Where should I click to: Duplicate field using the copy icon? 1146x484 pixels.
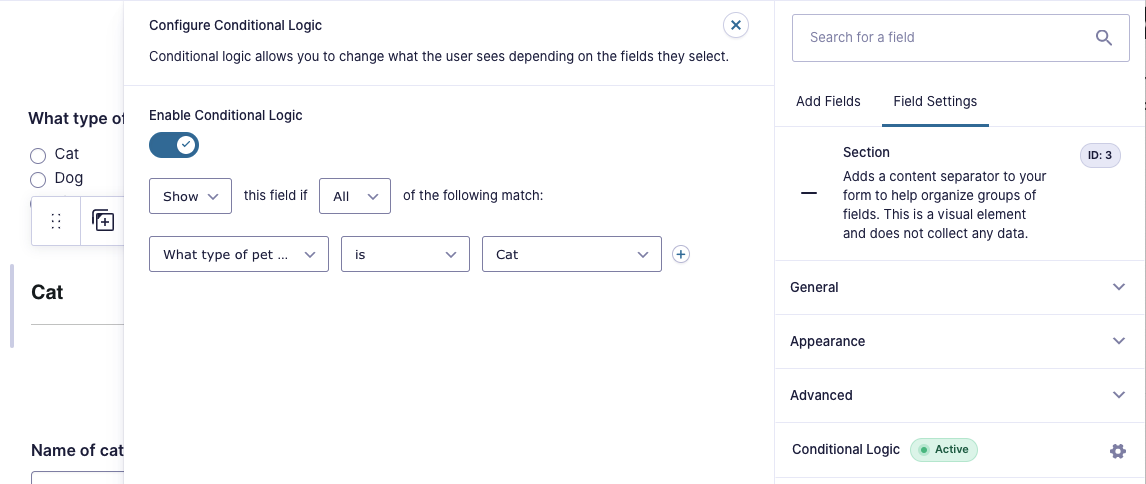[103, 220]
